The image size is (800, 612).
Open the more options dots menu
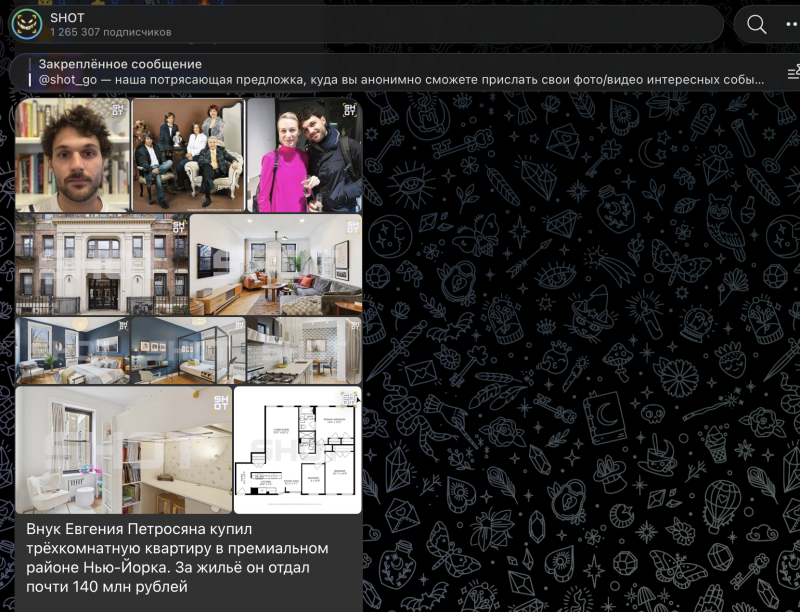pos(792,24)
